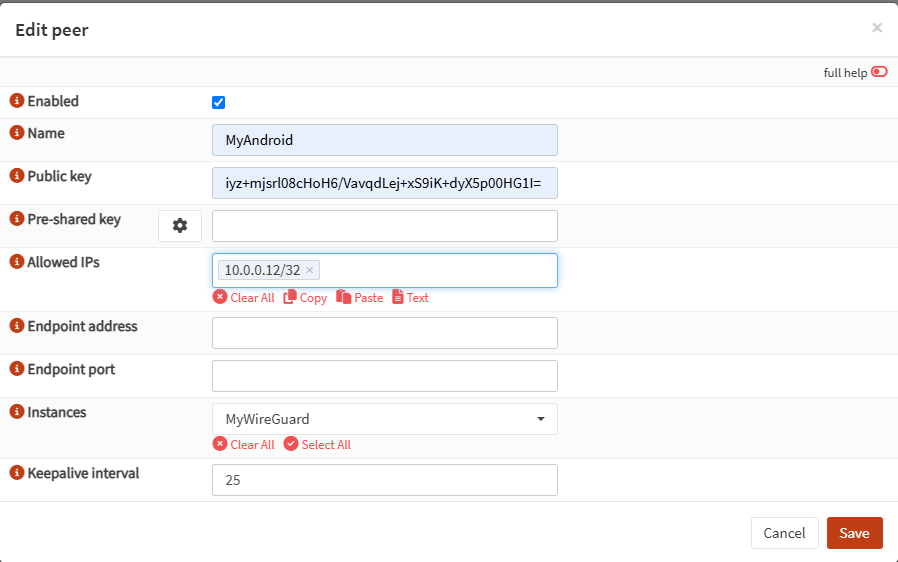Save the peer settings
This screenshot has height=562, width=898.
click(854, 533)
